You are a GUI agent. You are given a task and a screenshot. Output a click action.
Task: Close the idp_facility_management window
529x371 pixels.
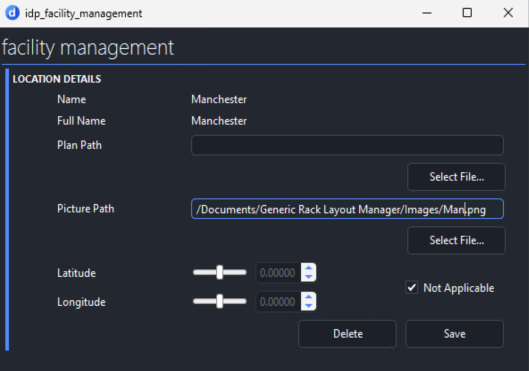point(508,13)
